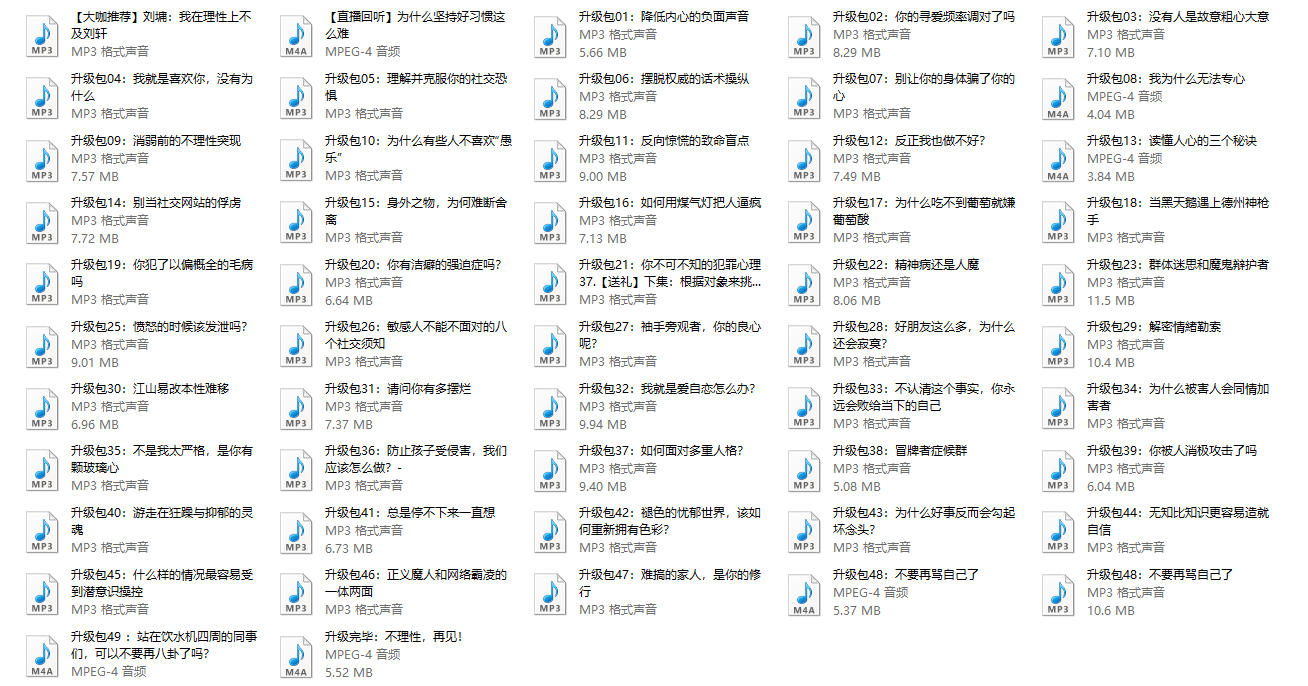This screenshot has width=1308, height=686.
Task: Click the M4A icon of 升级完毕 file
Action: pyautogui.click(x=295, y=655)
